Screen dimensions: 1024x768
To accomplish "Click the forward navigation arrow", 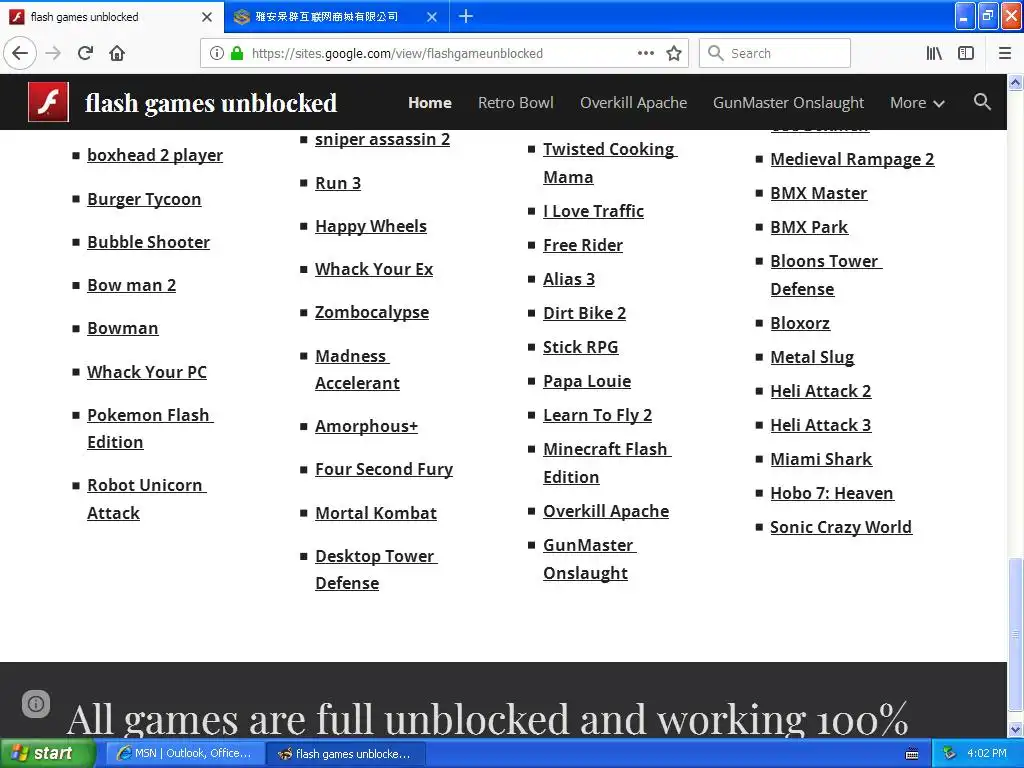I will [53, 53].
